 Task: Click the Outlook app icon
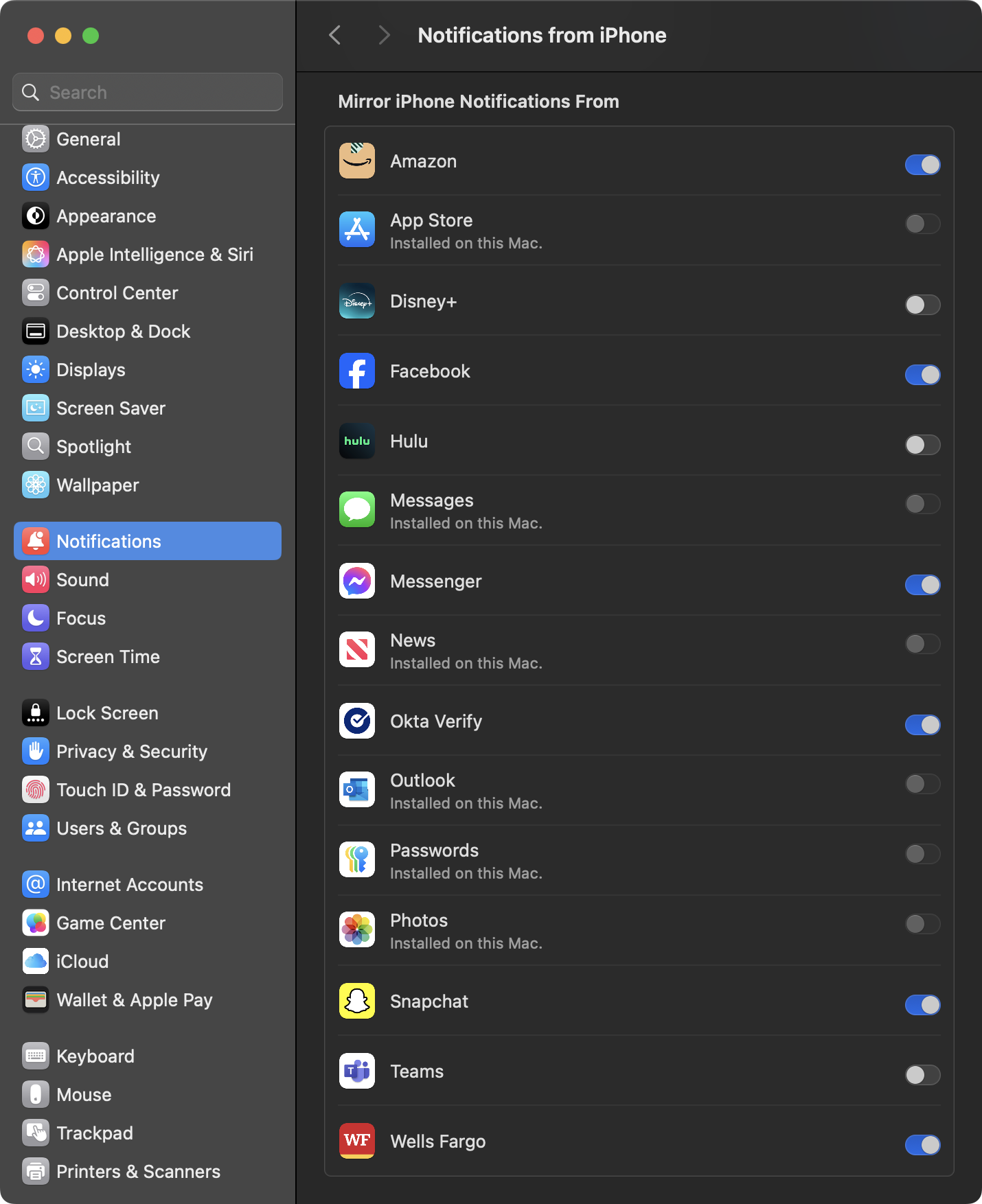pyautogui.click(x=357, y=789)
